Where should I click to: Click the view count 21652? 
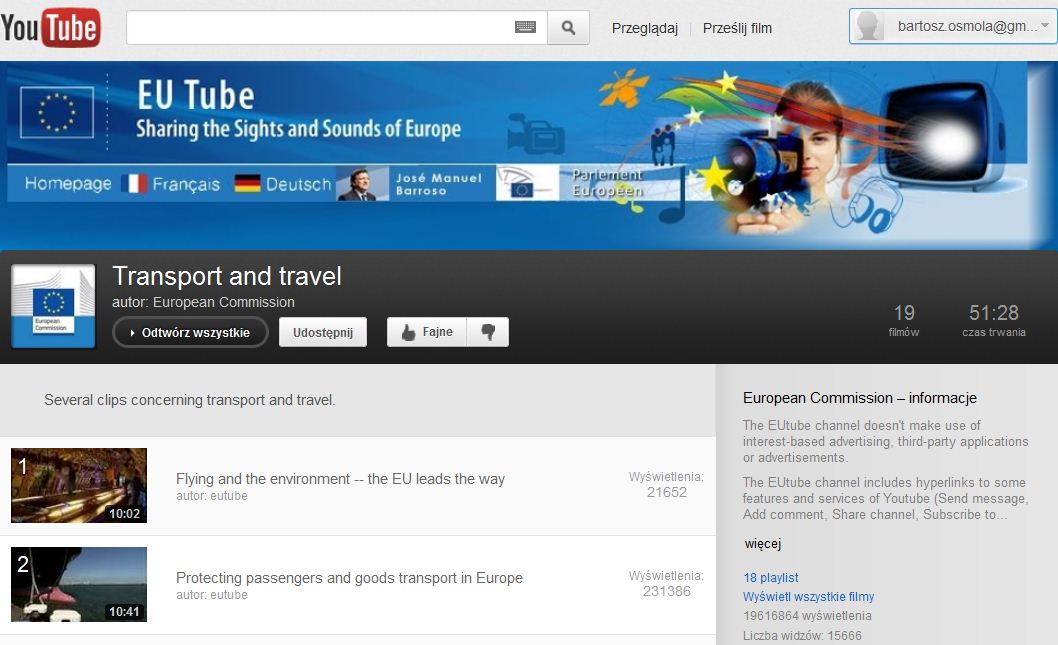tap(667, 493)
